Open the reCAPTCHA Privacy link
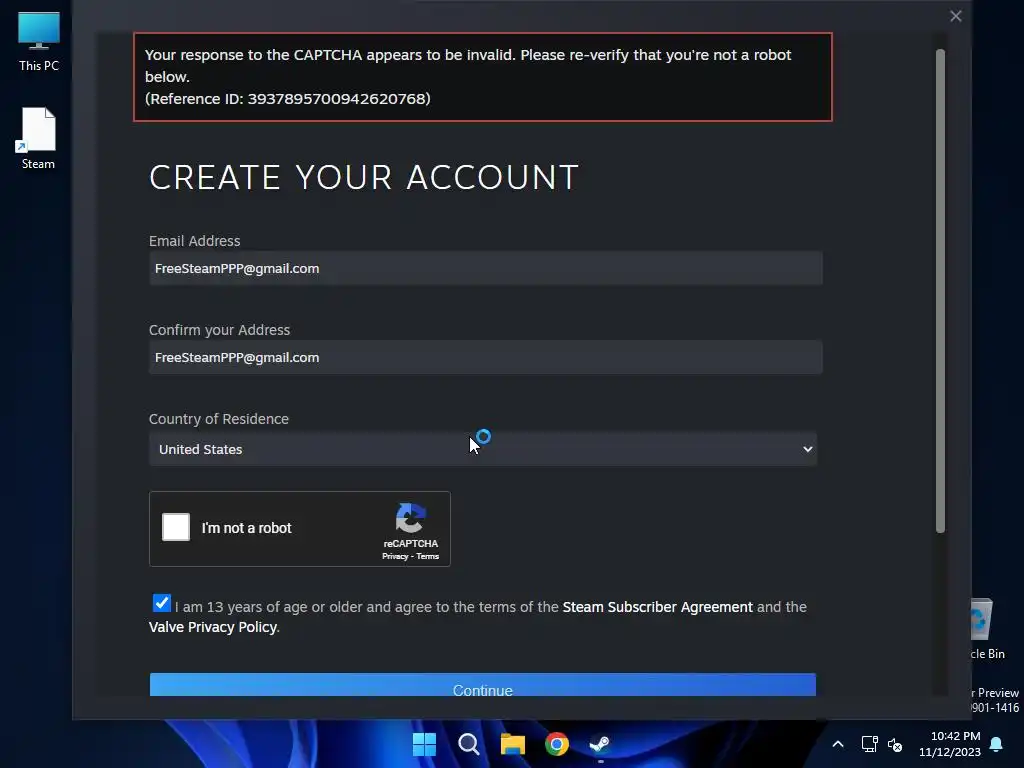 coord(394,556)
